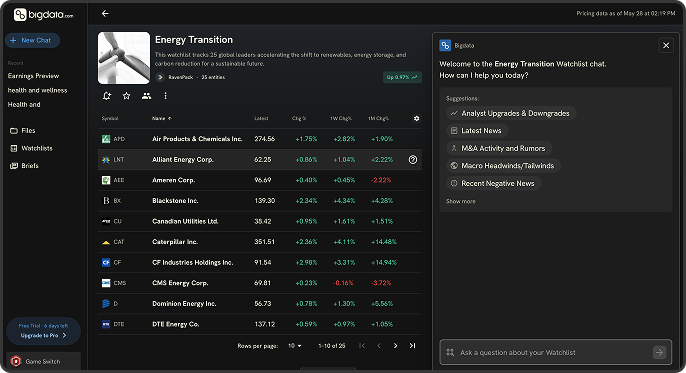Viewport: 686px width, 373px height.
Task: Open the Earnings Preview recent chat
Action: coord(33,76)
